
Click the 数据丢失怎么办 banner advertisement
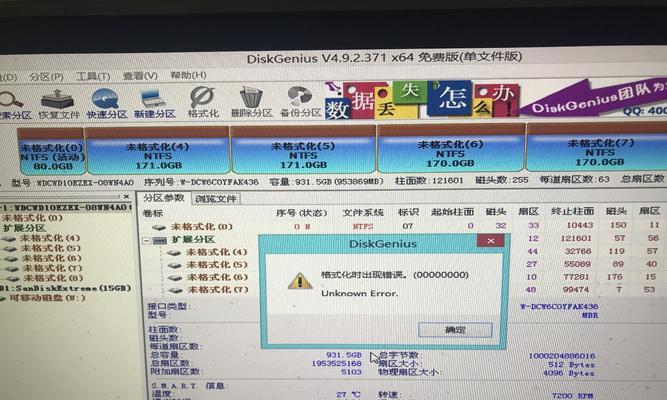[421, 100]
